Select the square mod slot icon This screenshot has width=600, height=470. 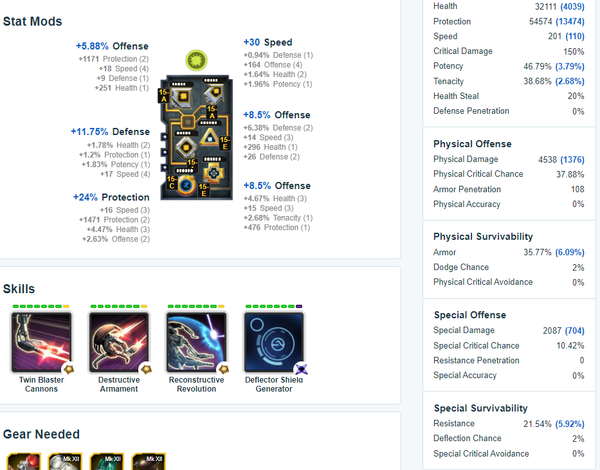(182, 97)
